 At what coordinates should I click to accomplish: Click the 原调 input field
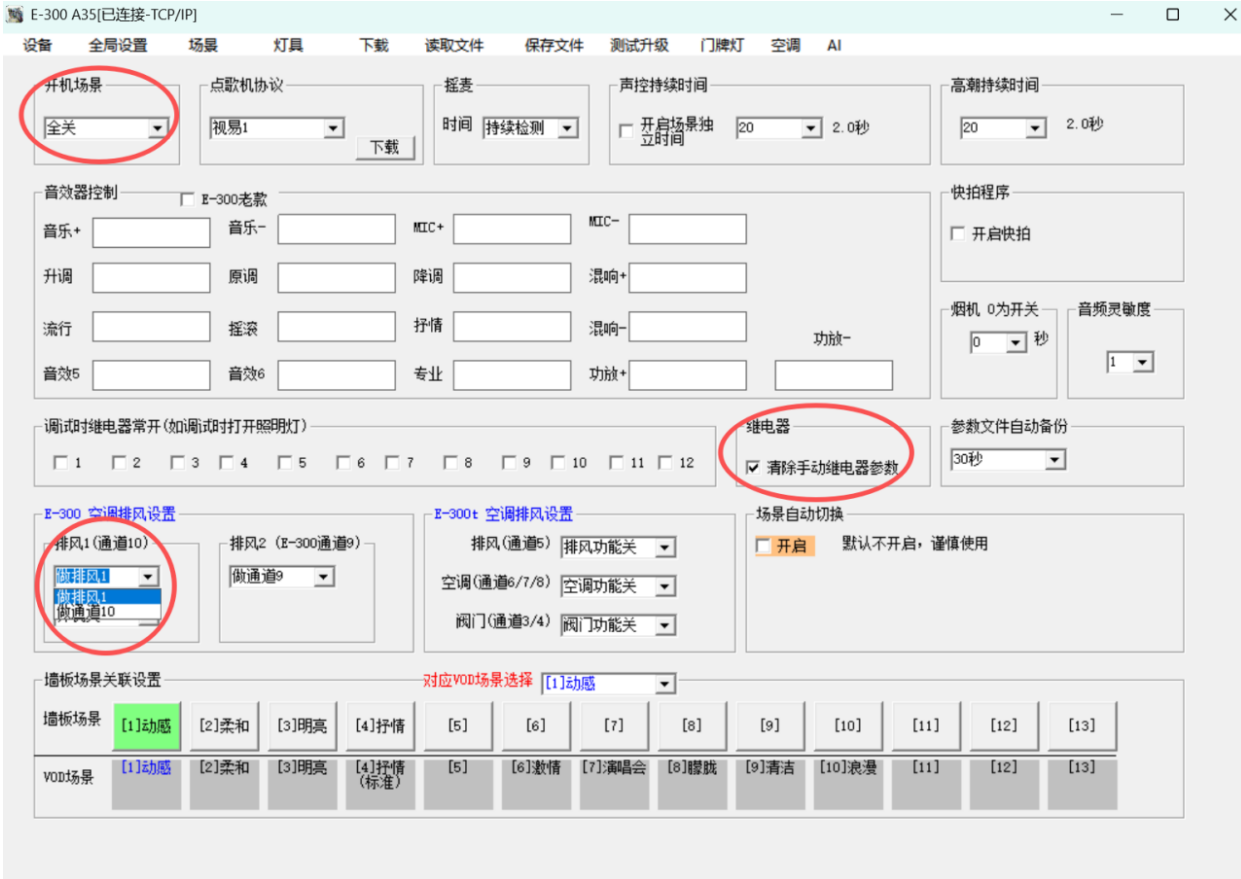coord(337,278)
